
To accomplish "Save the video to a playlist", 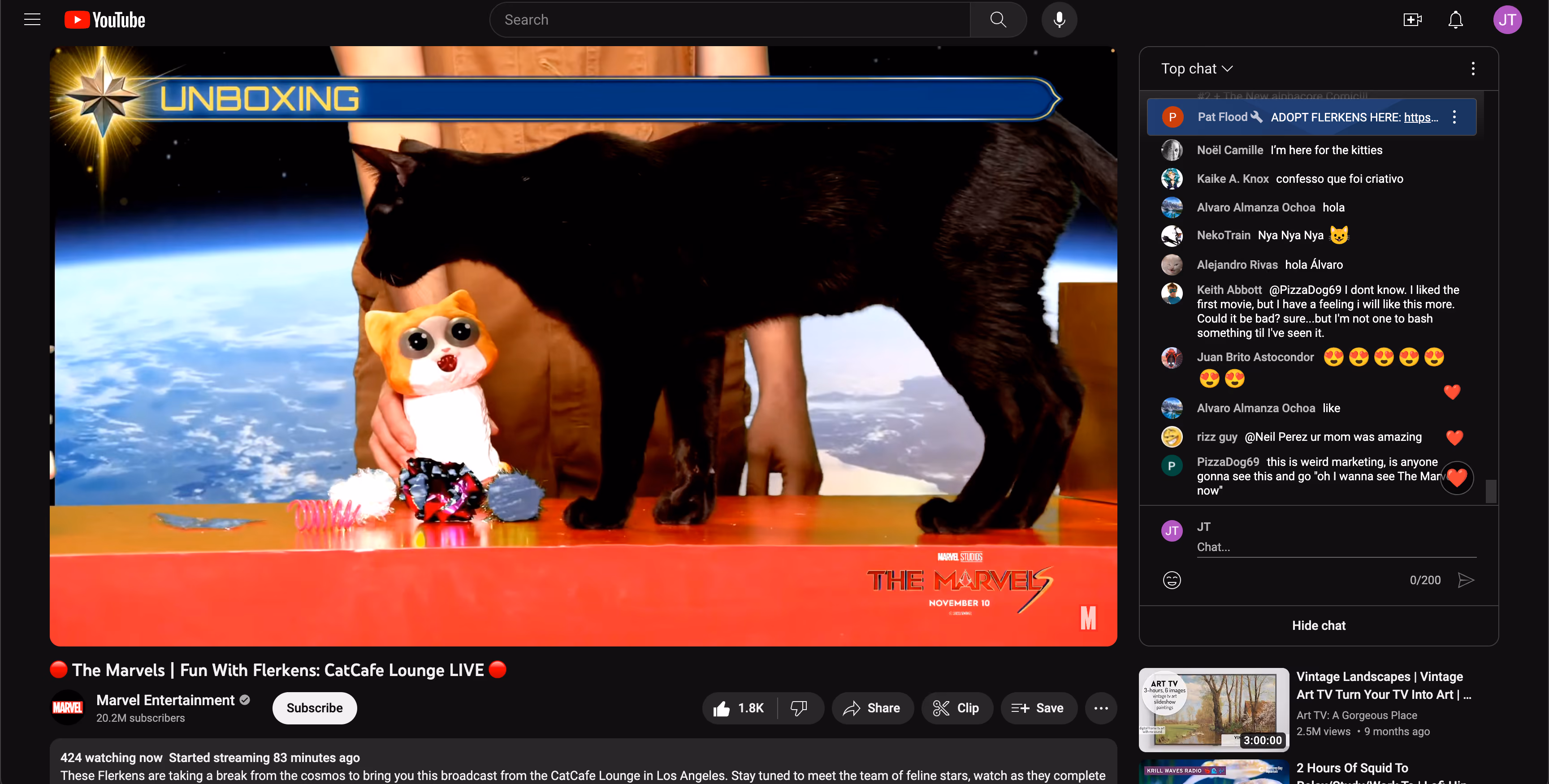I will pos(1038,708).
